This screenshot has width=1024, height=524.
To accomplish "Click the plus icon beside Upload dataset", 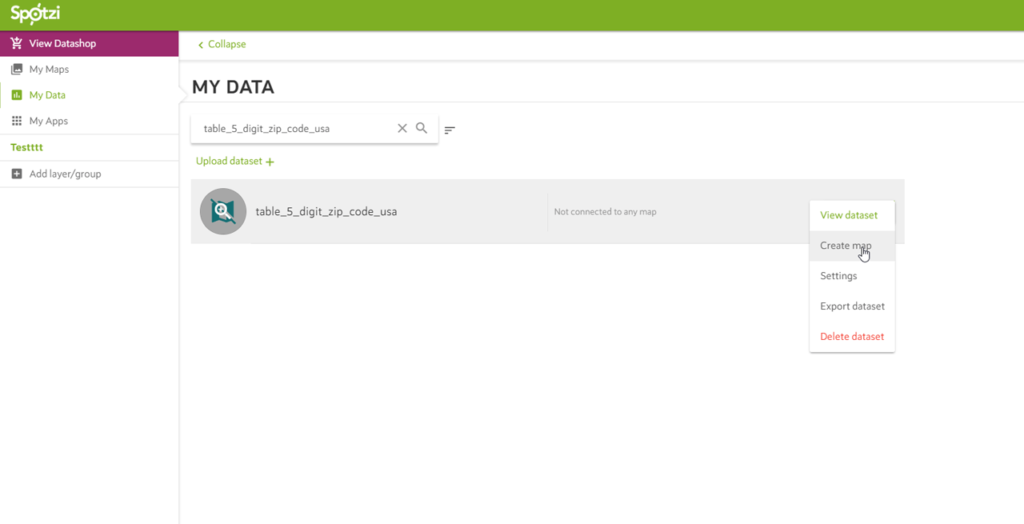I will [270, 161].
